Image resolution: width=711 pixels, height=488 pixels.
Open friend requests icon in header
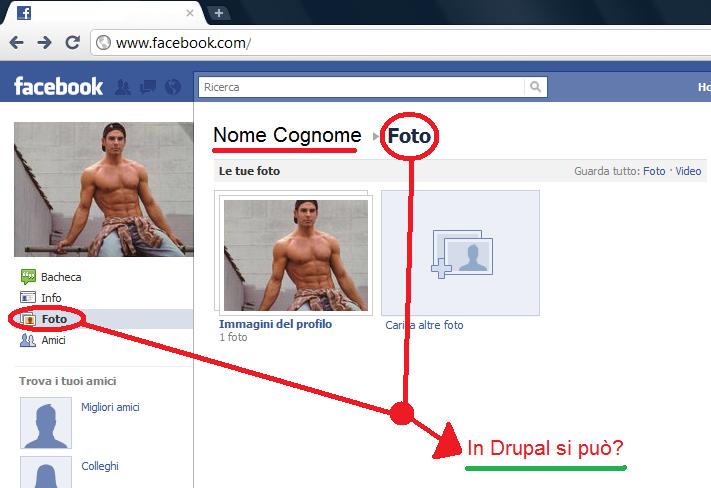pos(122,87)
